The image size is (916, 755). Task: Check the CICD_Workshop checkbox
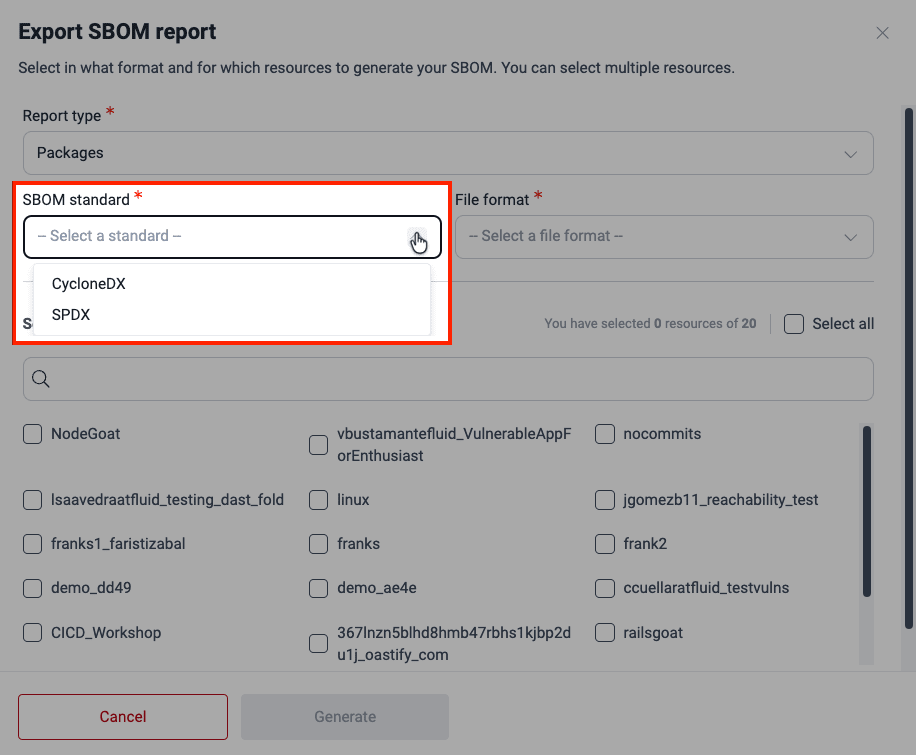point(32,632)
